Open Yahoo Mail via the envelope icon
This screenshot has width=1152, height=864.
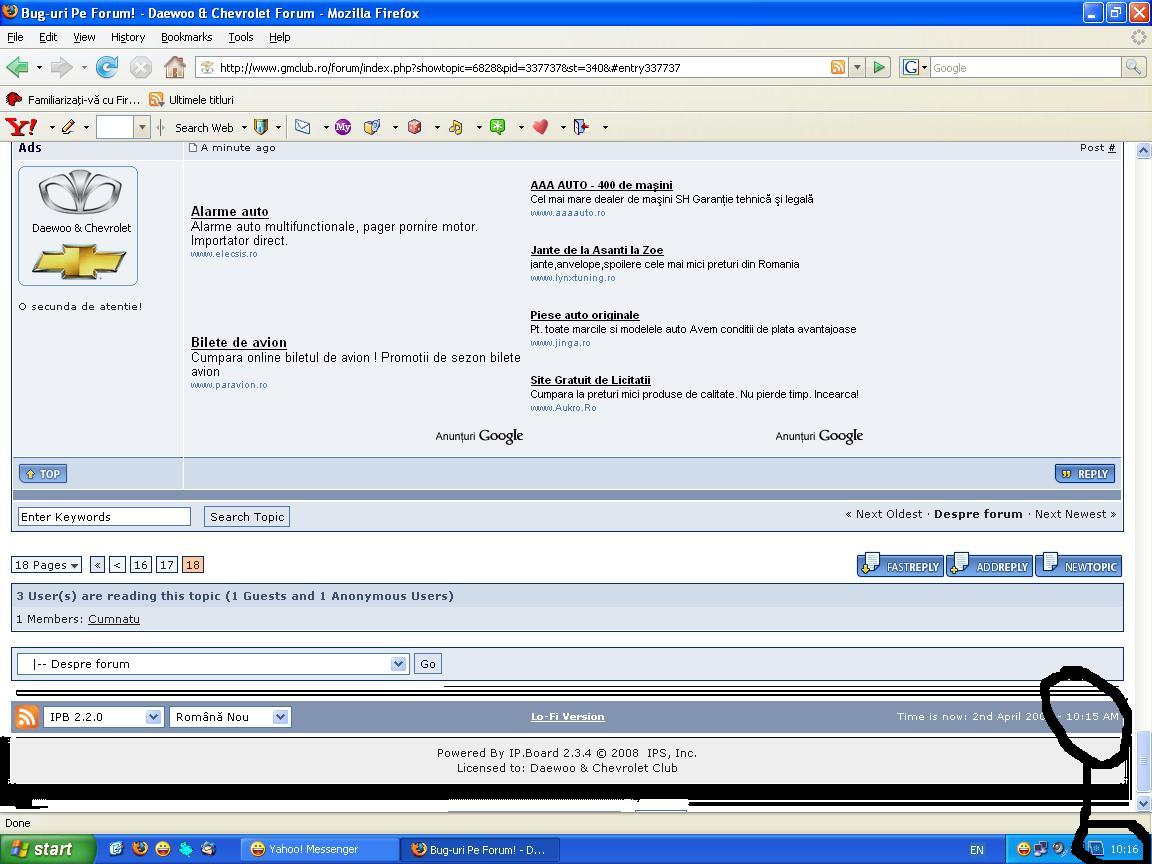pyautogui.click(x=302, y=127)
